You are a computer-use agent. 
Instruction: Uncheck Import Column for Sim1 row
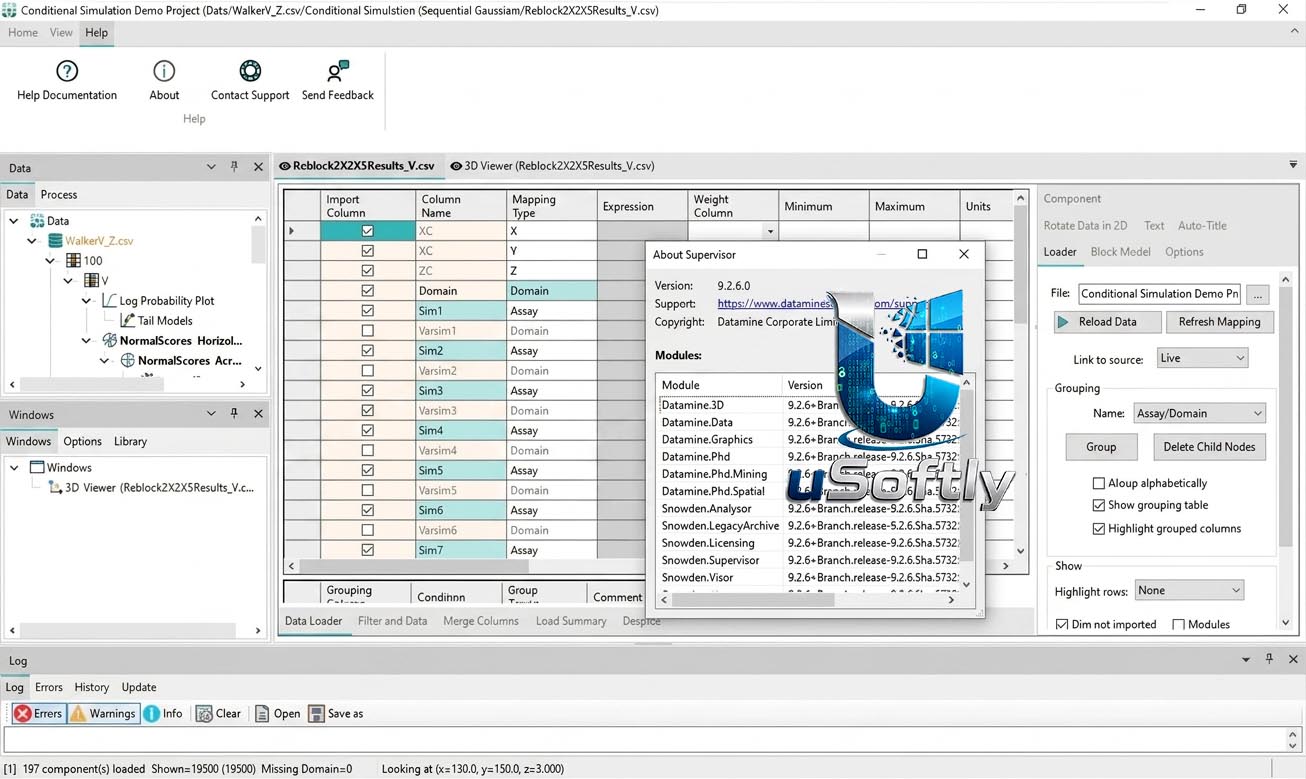point(367,311)
